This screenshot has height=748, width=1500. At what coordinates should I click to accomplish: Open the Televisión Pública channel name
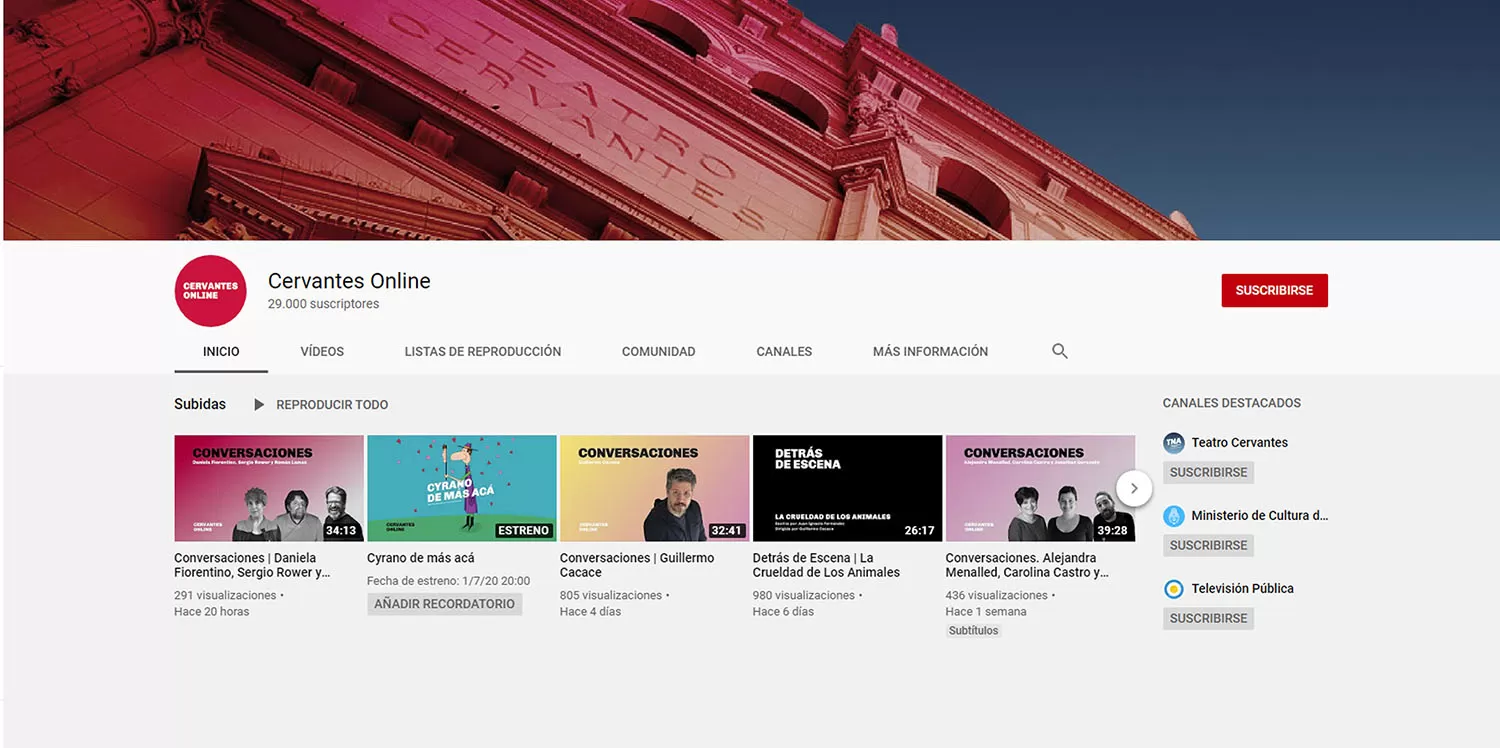(x=1243, y=589)
